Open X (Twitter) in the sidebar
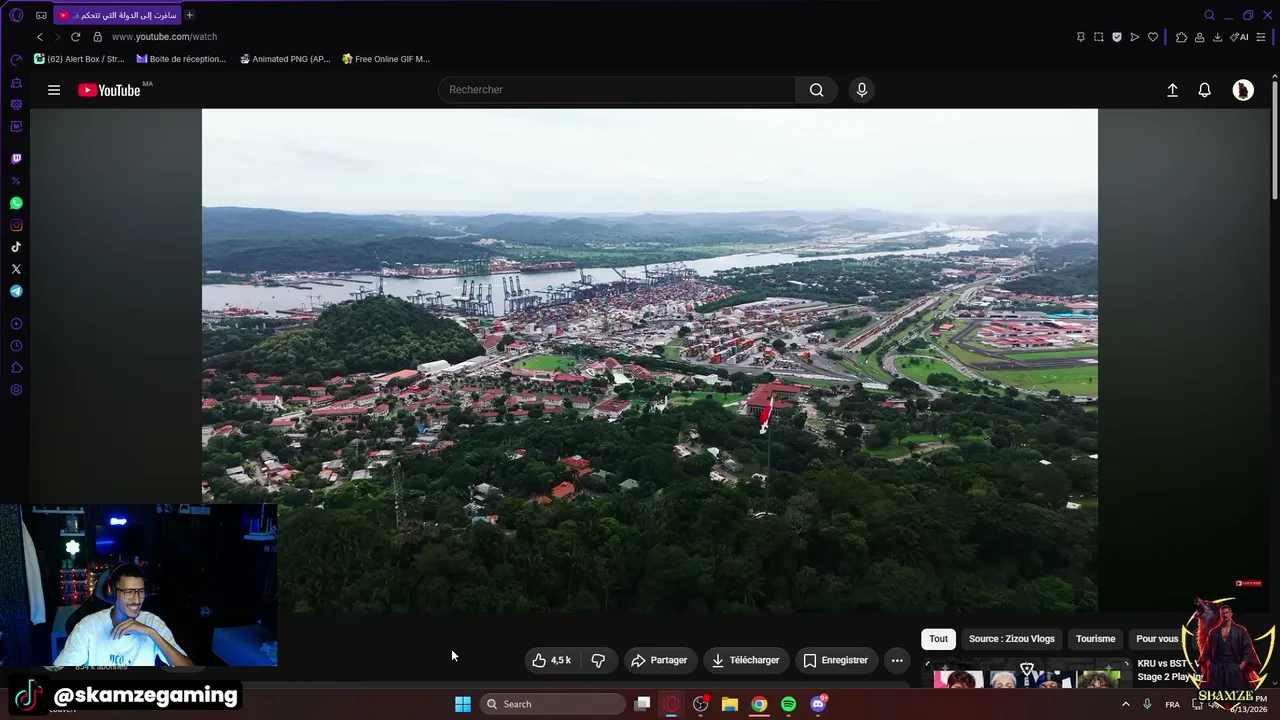Image resolution: width=1280 pixels, height=720 pixels. click(x=16, y=269)
